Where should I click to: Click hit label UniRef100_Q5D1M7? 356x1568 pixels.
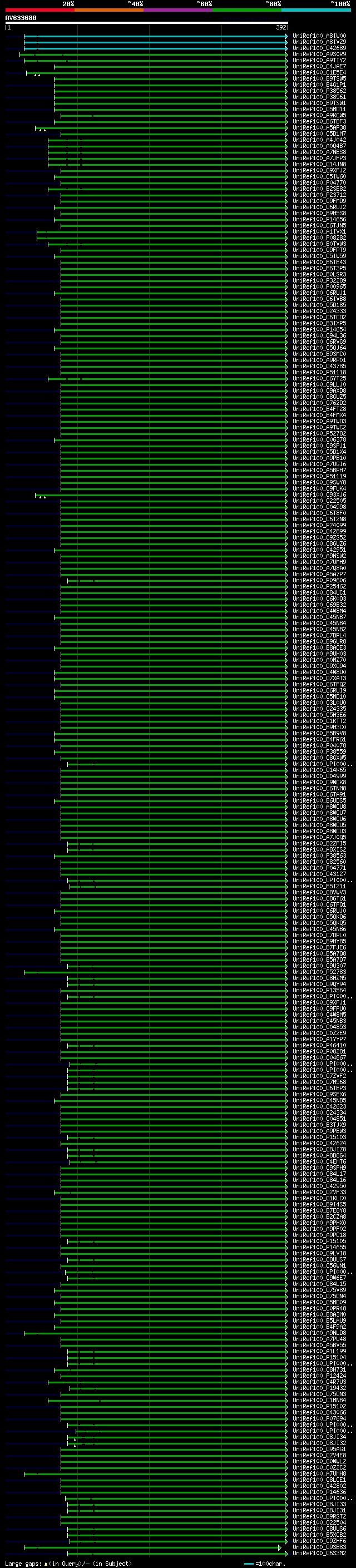(x=319, y=134)
